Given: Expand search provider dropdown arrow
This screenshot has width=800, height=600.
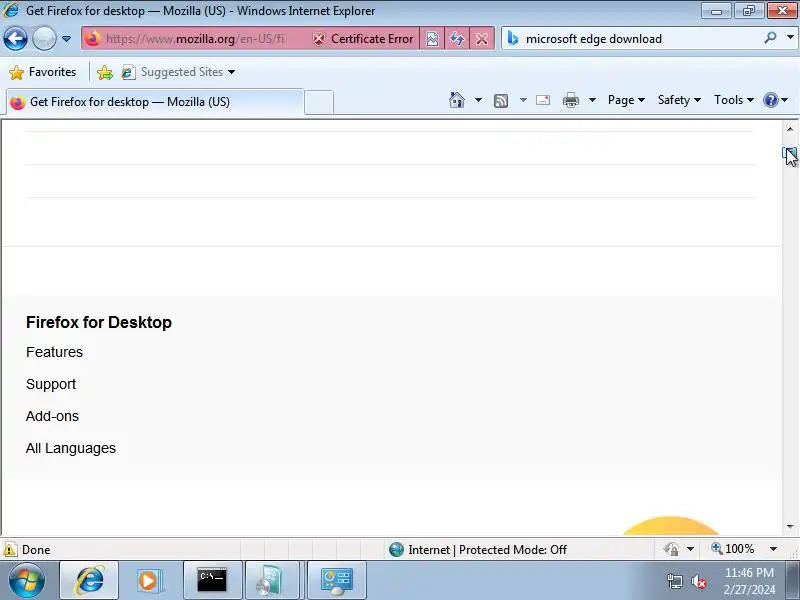Looking at the screenshot, I should [790, 37].
